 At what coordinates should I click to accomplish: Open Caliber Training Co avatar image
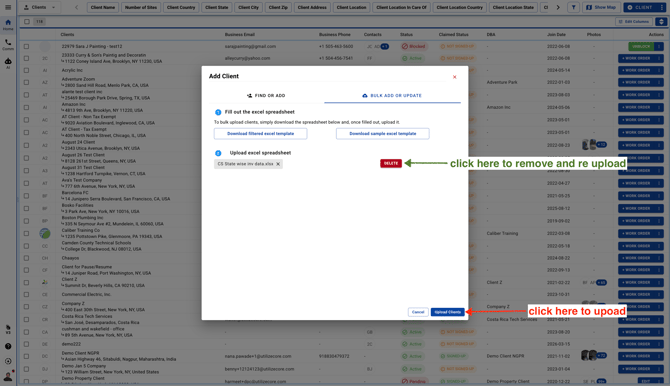tap(45, 233)
